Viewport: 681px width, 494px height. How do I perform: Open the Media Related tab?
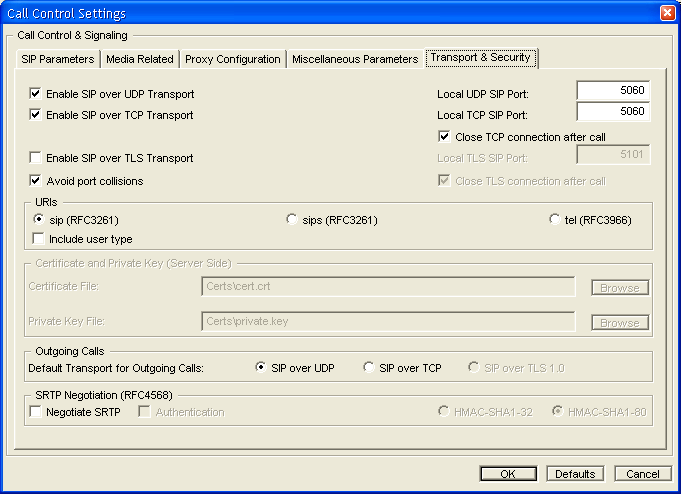[x=140, y=59]
